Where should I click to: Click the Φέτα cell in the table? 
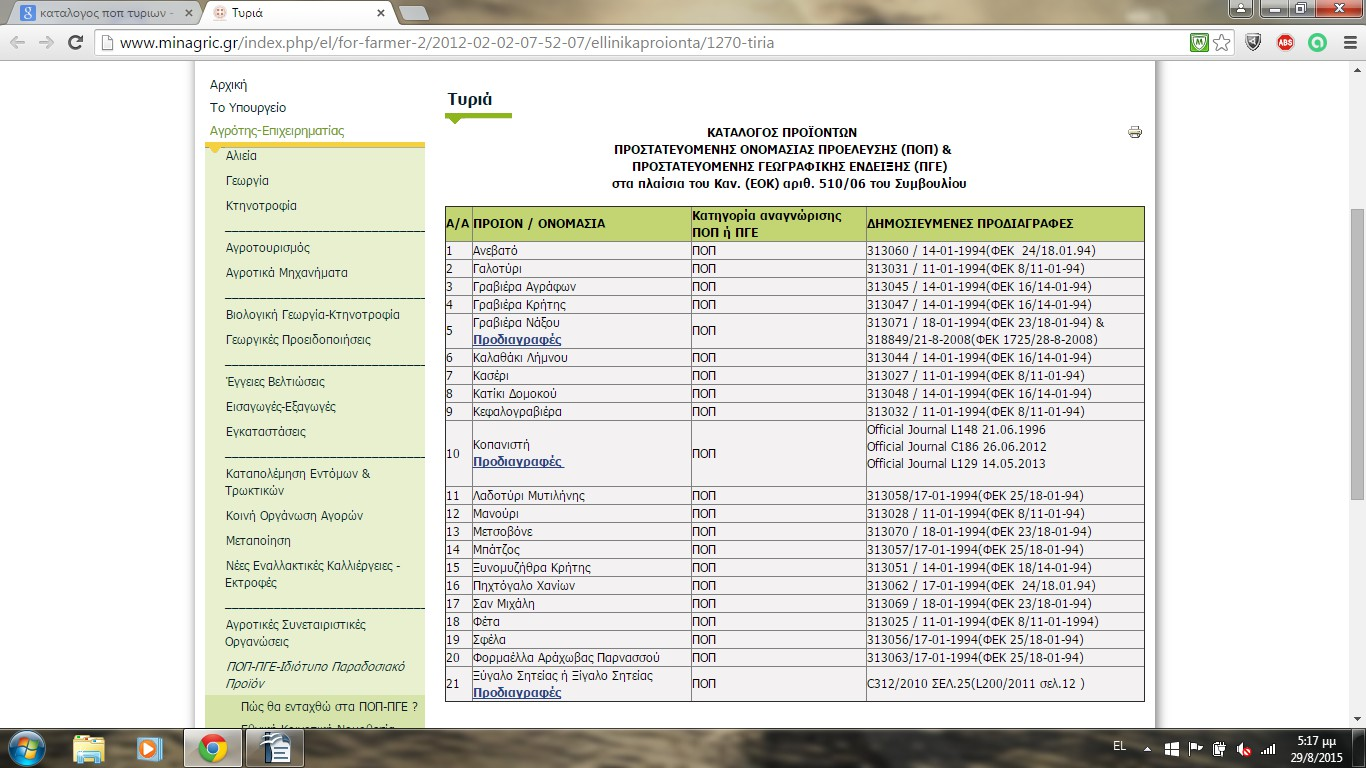pos(581,622)
